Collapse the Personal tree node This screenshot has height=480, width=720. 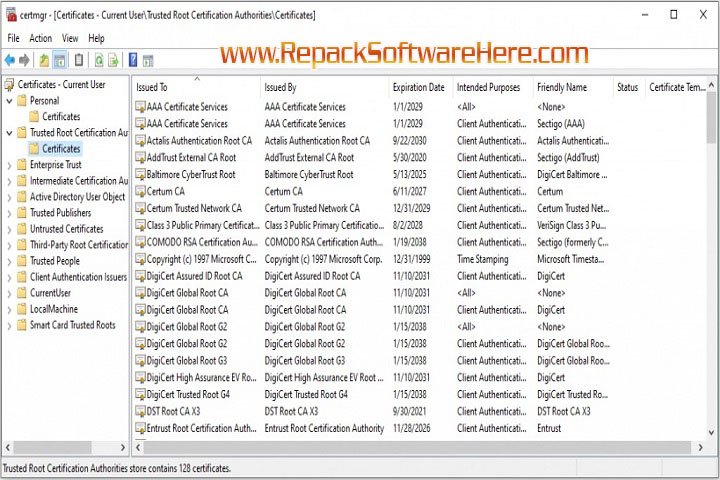(x=9, y=101)
